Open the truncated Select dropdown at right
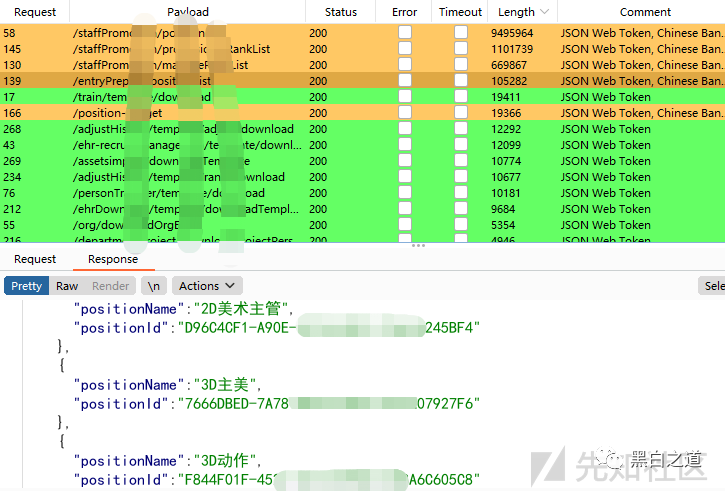This screenshot has height=491, width=725. [711, 286]
